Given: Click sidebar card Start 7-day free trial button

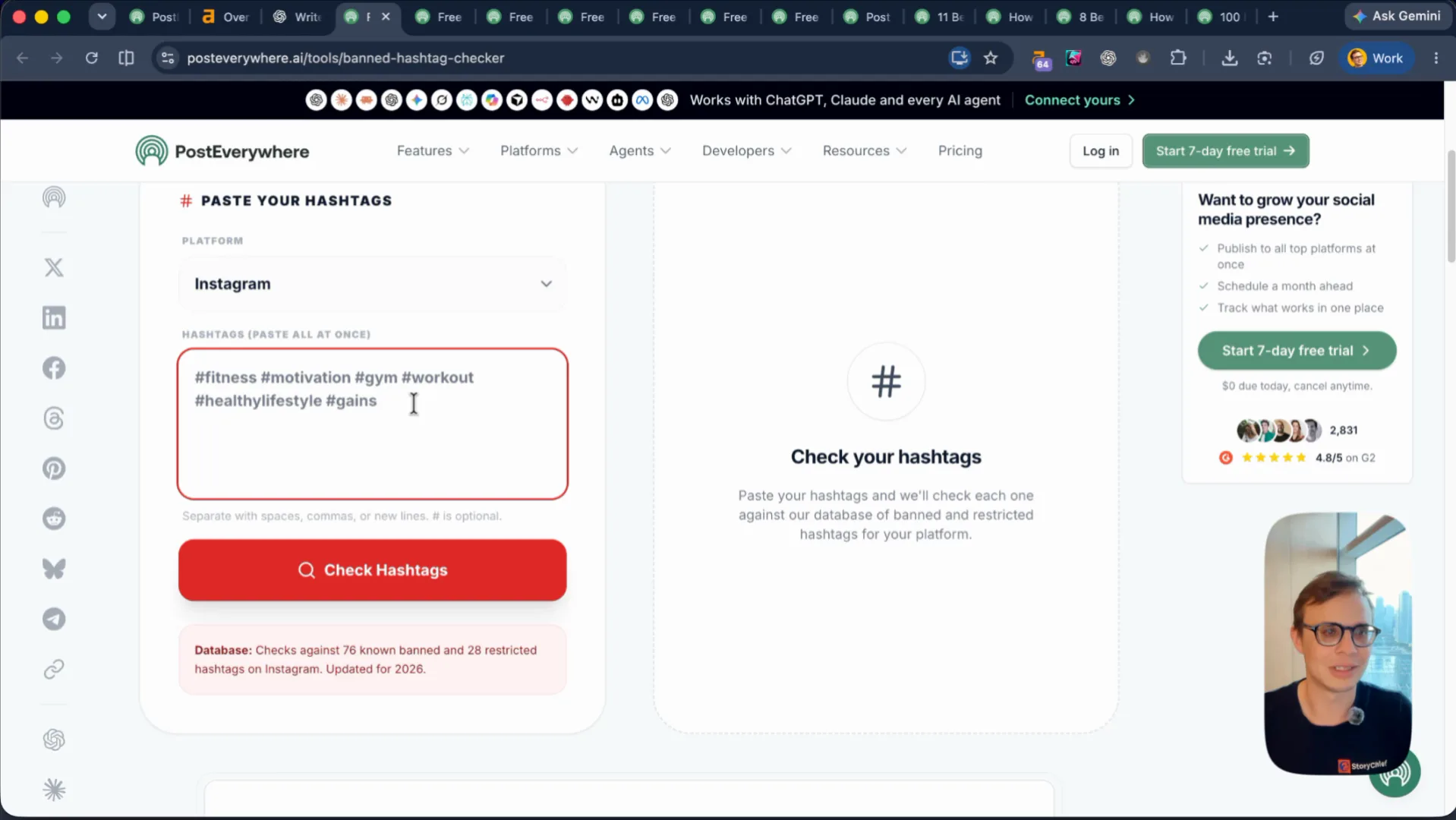Looking at the screenshot, I should pos(1297,351).
